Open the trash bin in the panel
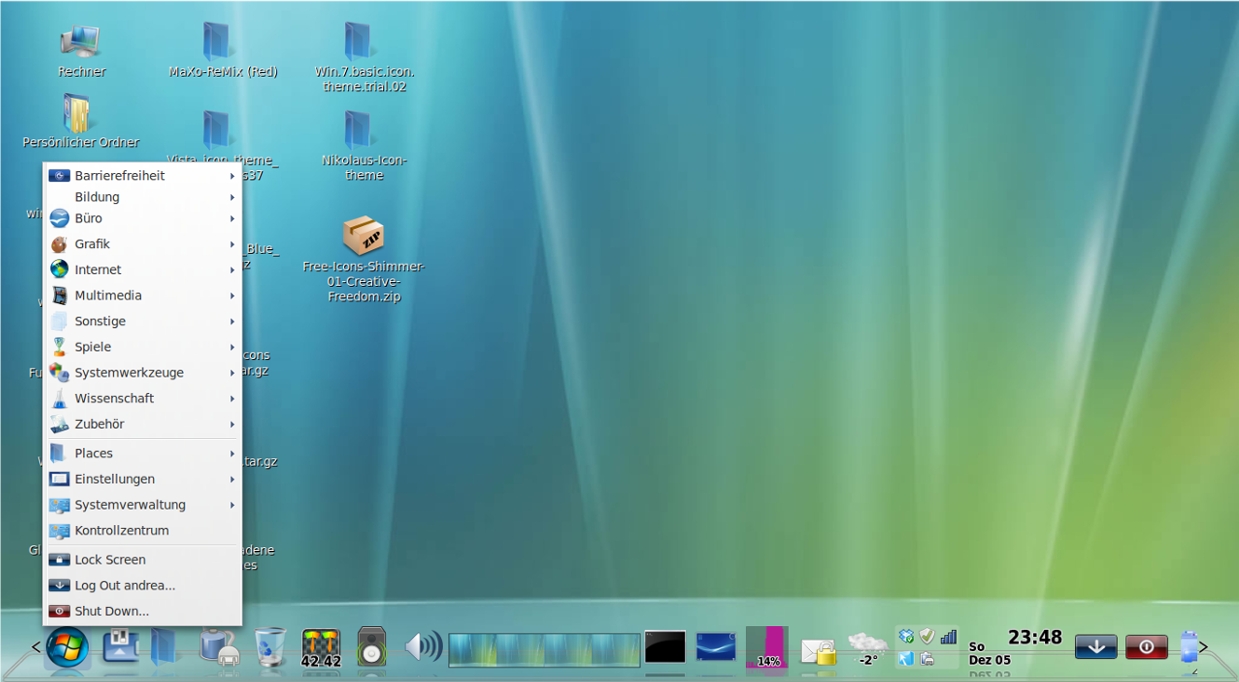Image resolution: width=1239 pixels, height=682 pixels. pos(270,647)
